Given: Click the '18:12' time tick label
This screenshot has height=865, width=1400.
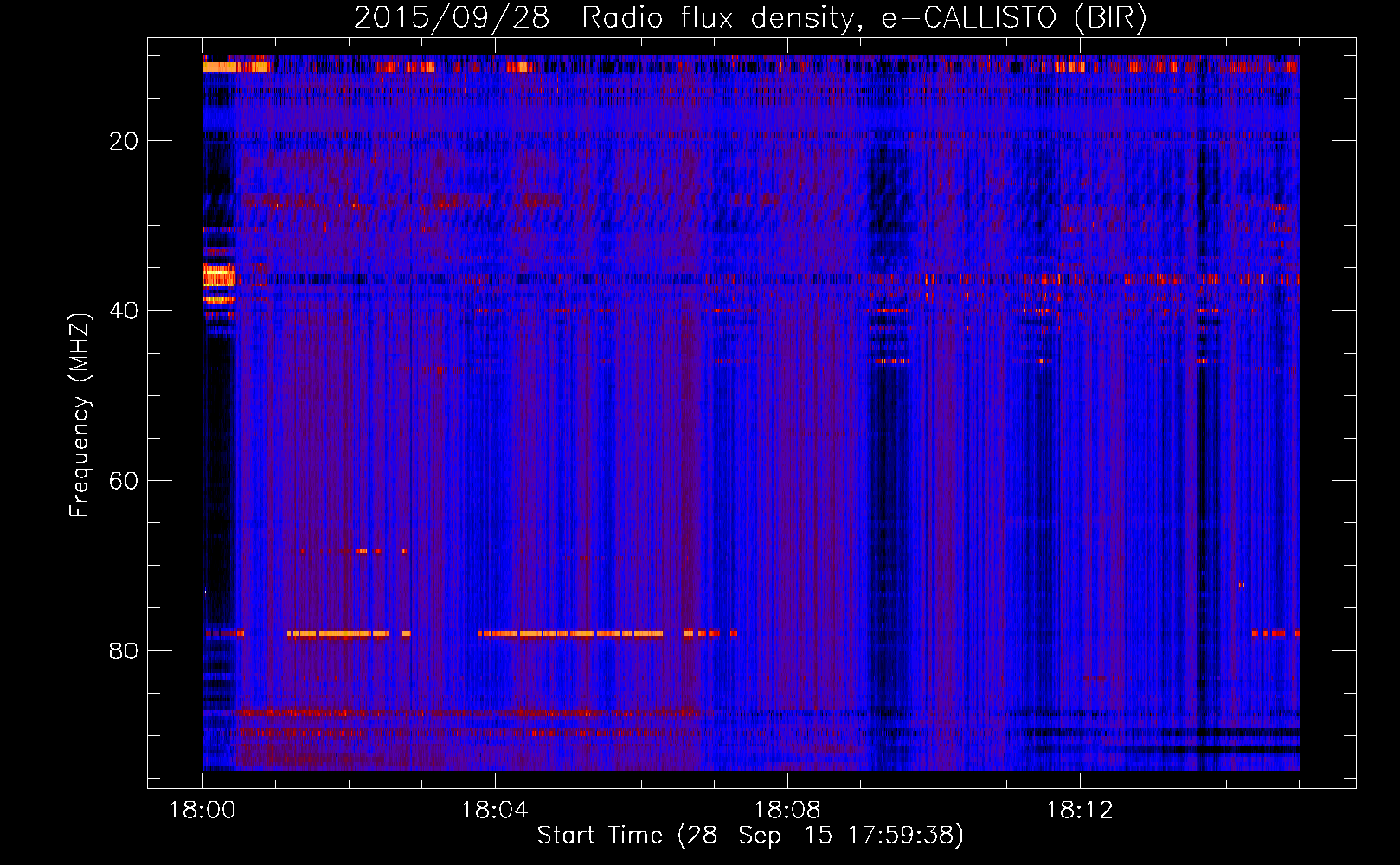Looking at the screenshot, I should [x=1080, y=811].
